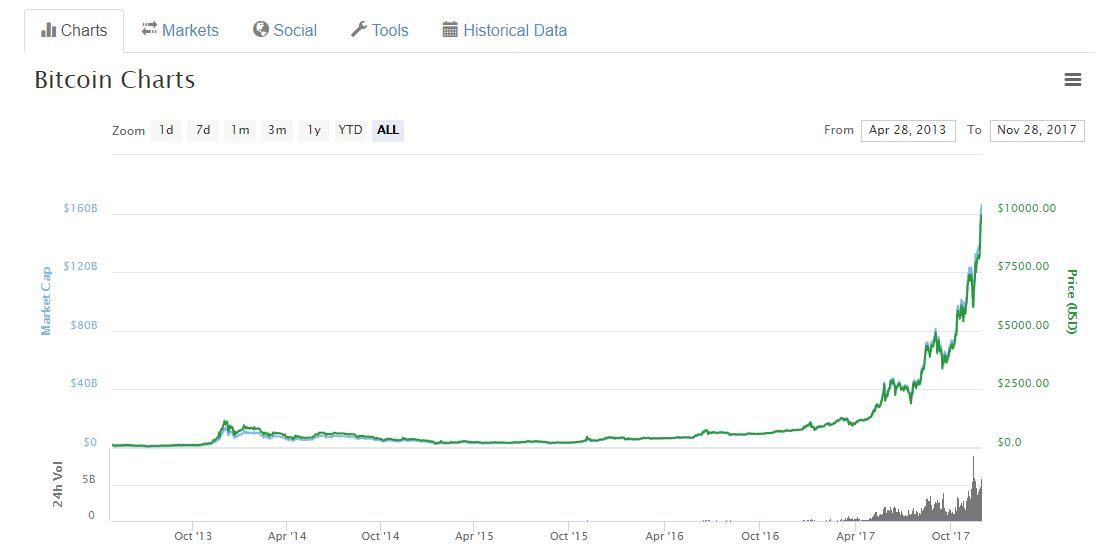Click the Apr '14 axis label

click(287, 536)
